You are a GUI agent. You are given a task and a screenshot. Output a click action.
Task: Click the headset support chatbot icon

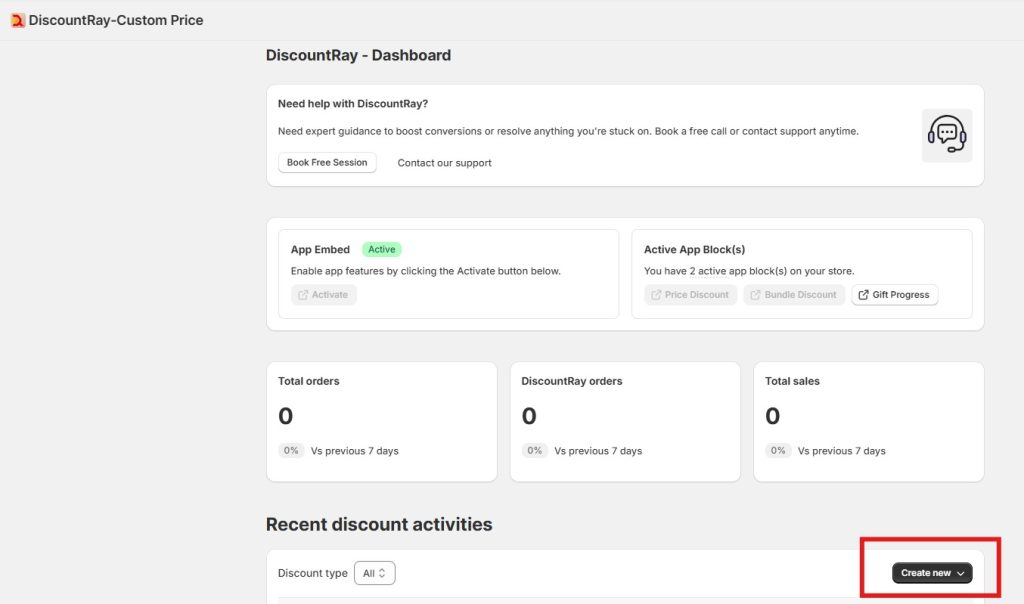tap(946, 134)
